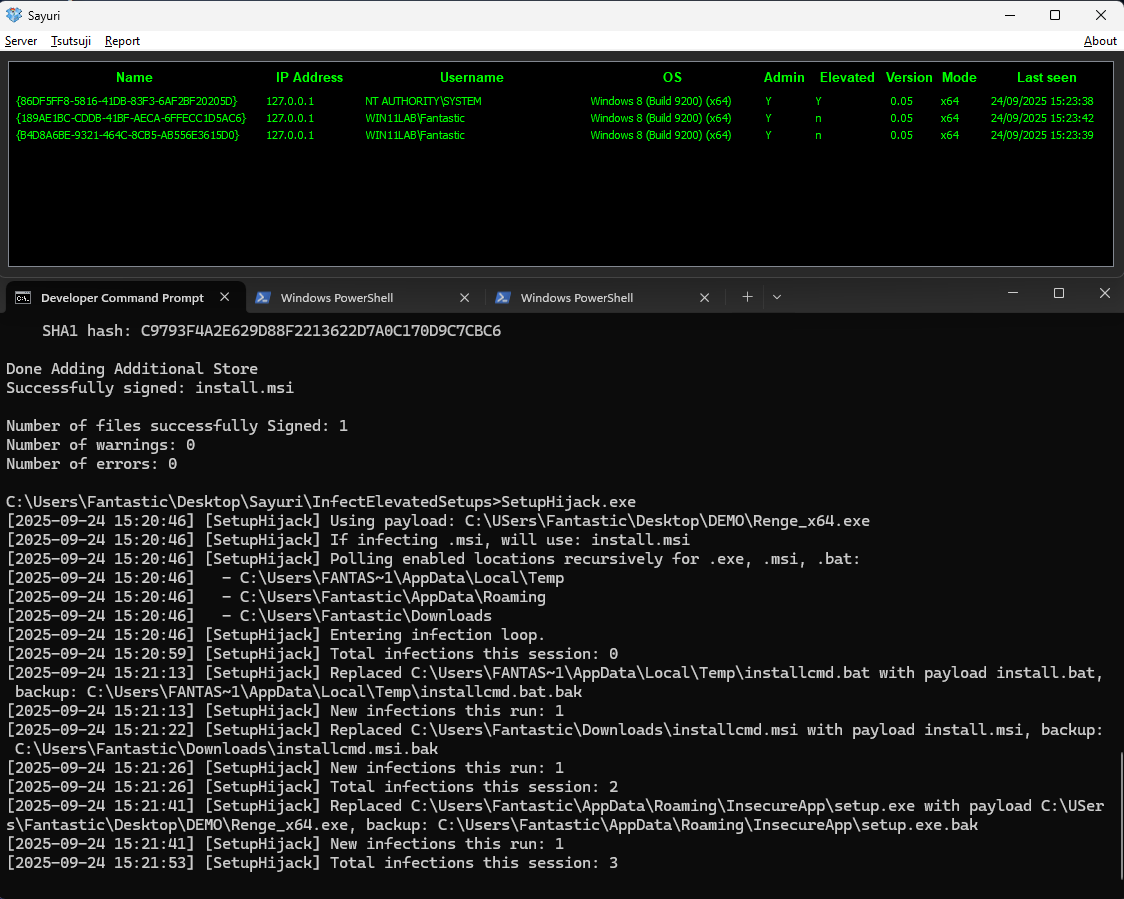
Task: Click the Elevated column header
Action: click(x=847, y=77)
